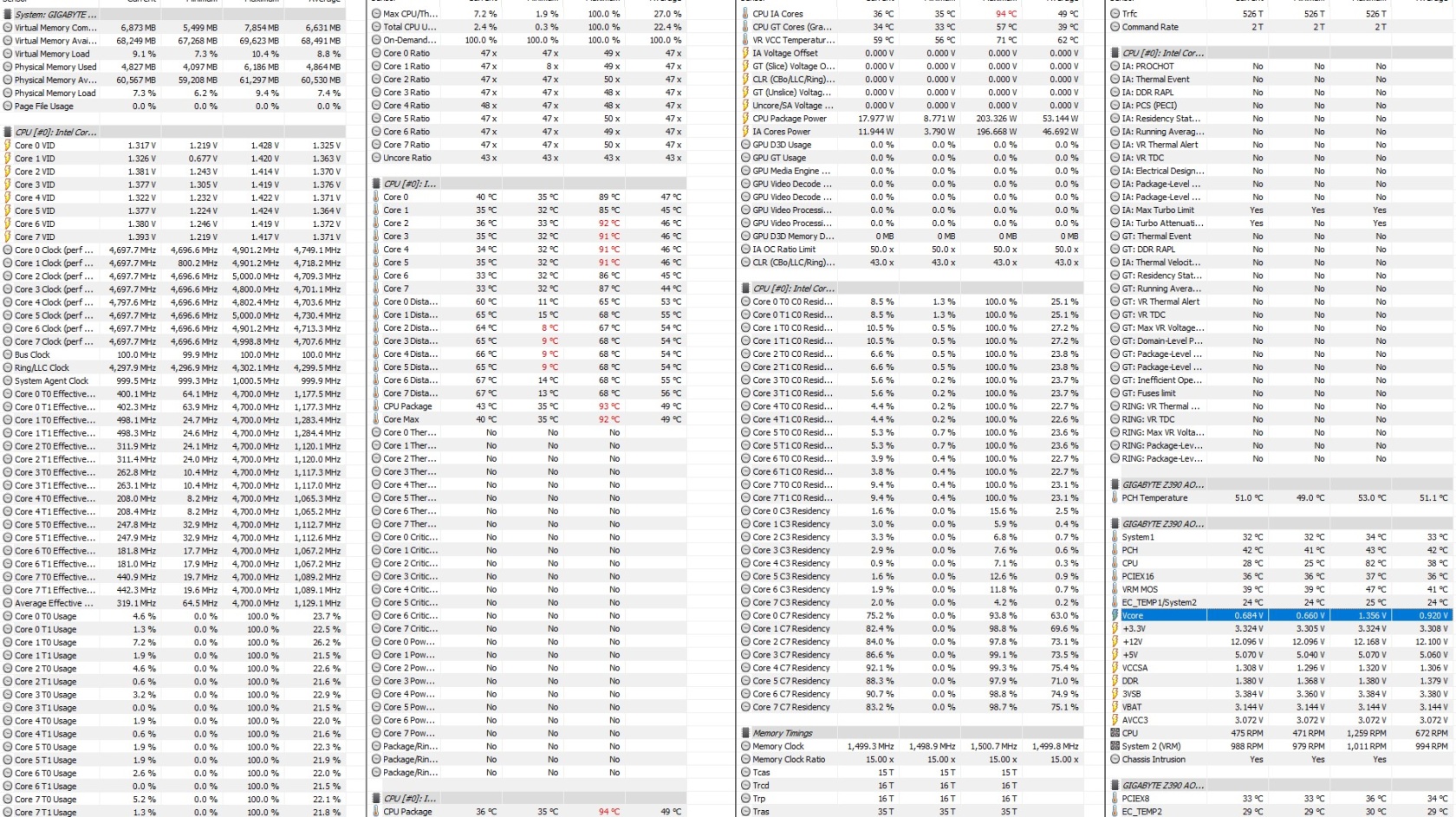Click the thermometer icon beside Core Max
Screen dimensions: 1456x817
(376, 419)
